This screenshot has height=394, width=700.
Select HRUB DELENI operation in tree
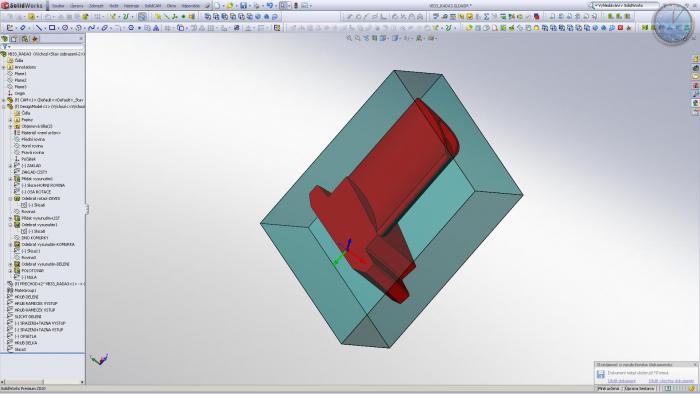[26, 297]
